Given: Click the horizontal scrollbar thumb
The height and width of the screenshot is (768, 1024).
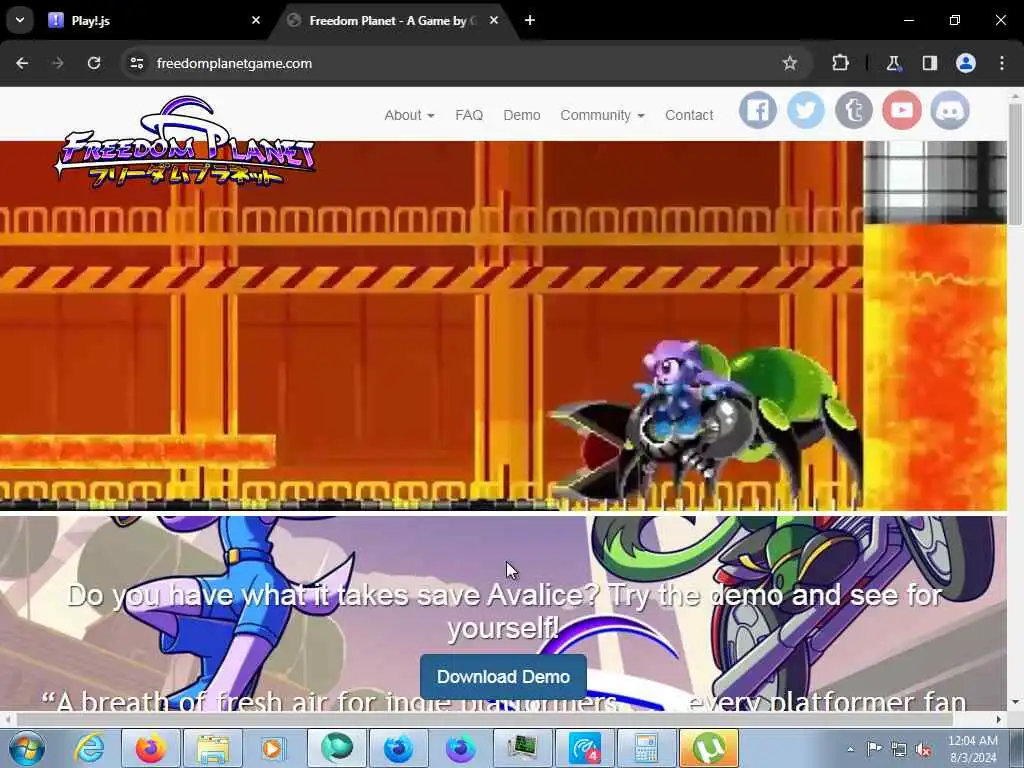Looking at the screenshot, I should coord(483,719).
